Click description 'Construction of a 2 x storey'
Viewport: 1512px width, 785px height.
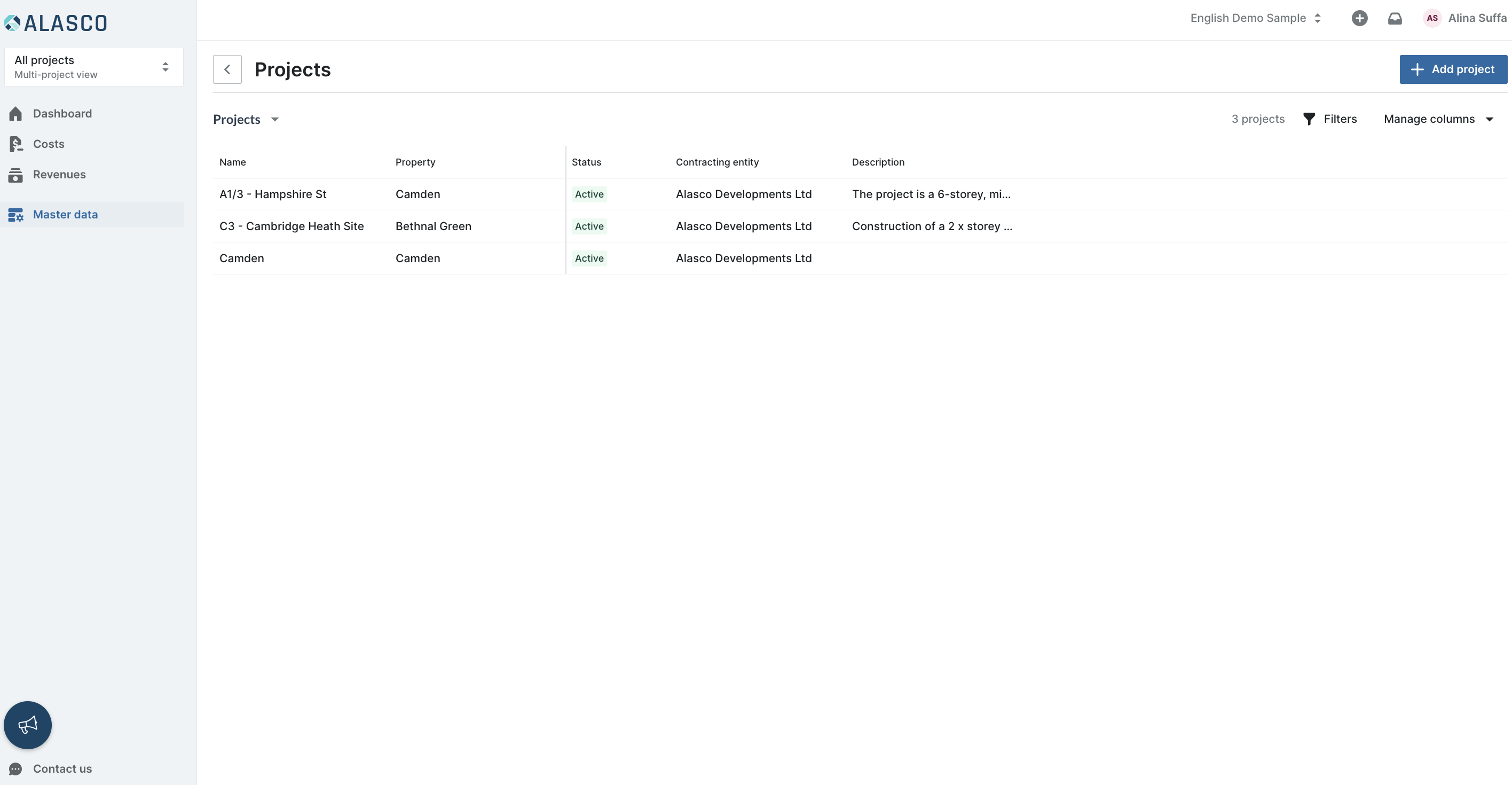pos(932,226)
